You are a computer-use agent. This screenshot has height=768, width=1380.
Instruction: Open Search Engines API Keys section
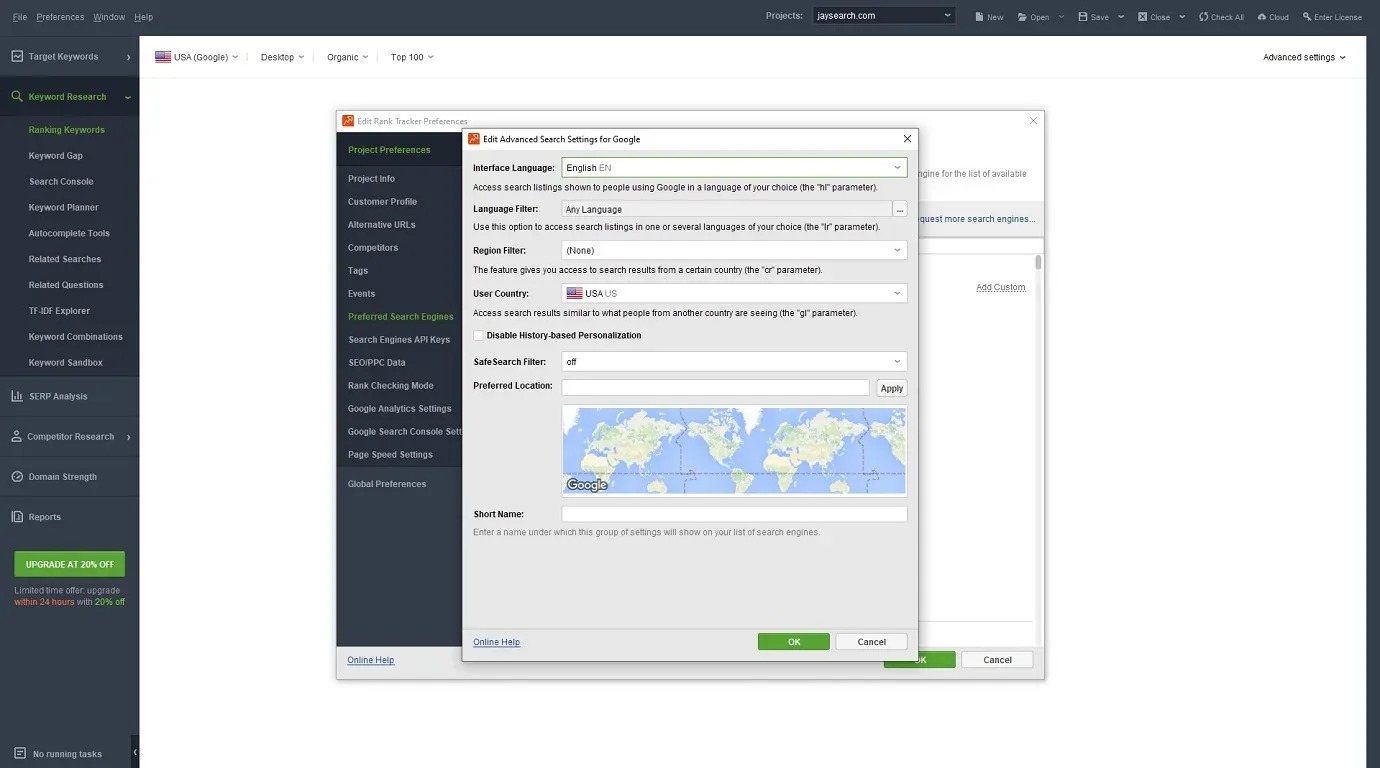(399, 340)
